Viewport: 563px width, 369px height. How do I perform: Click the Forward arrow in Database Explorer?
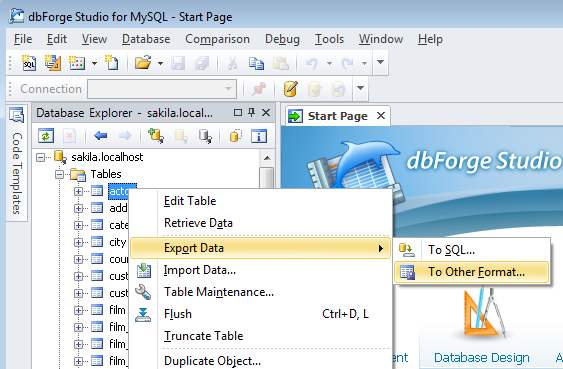coord(125,136)
